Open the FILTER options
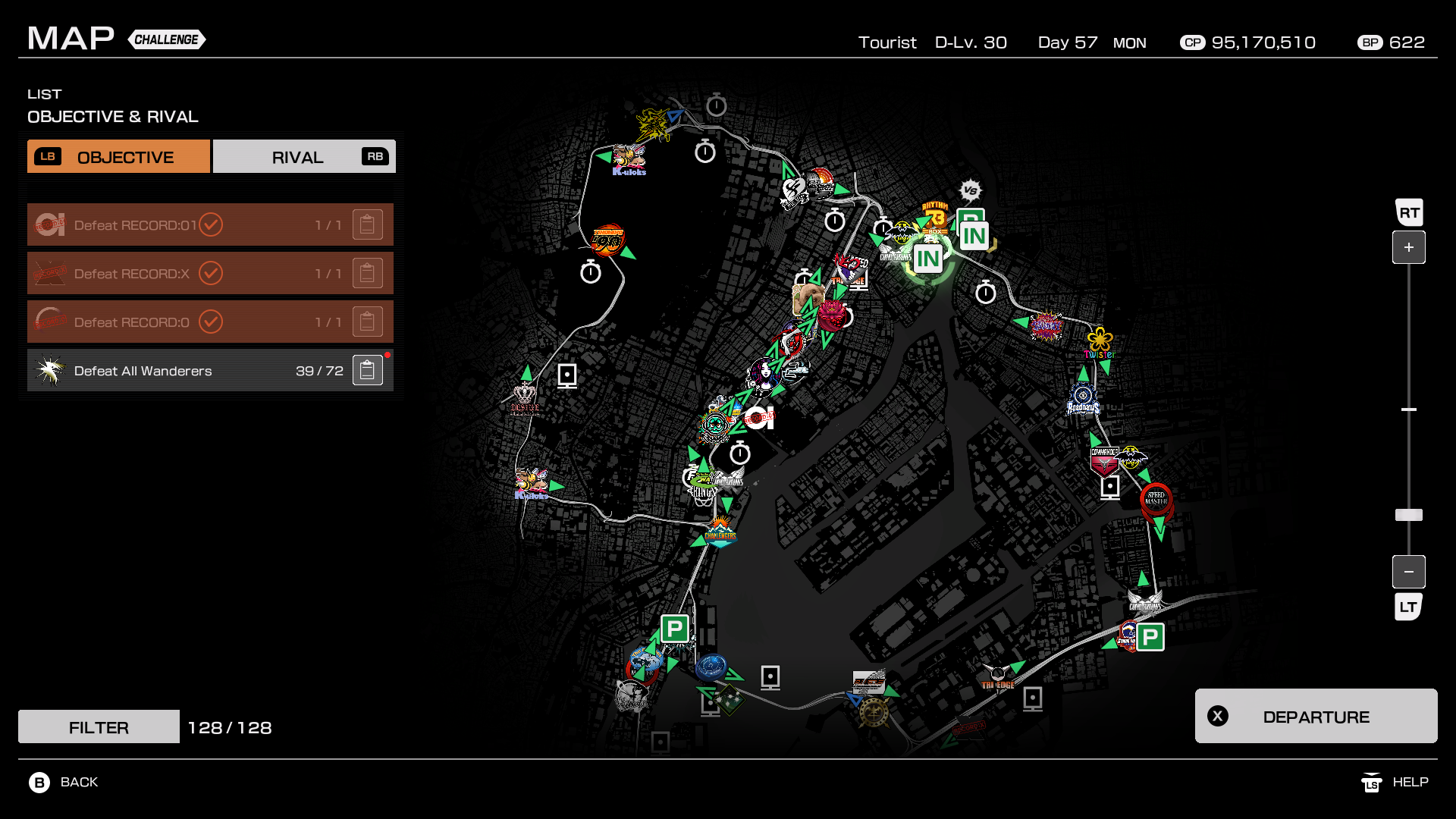The width and height of the screenshot is (1456, 819). coord(99,727)
